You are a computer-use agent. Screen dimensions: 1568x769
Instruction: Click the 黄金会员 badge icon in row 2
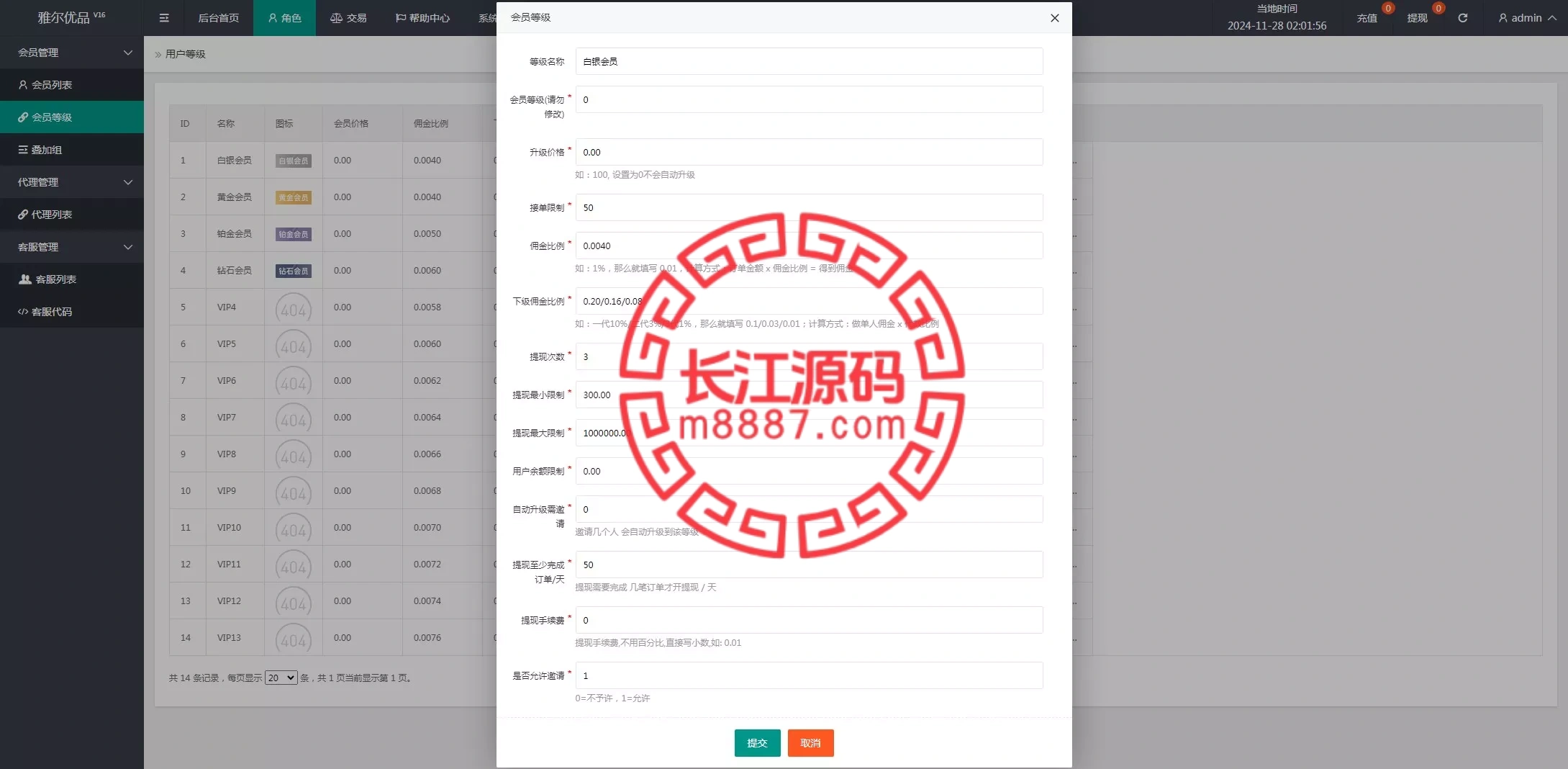294,197
